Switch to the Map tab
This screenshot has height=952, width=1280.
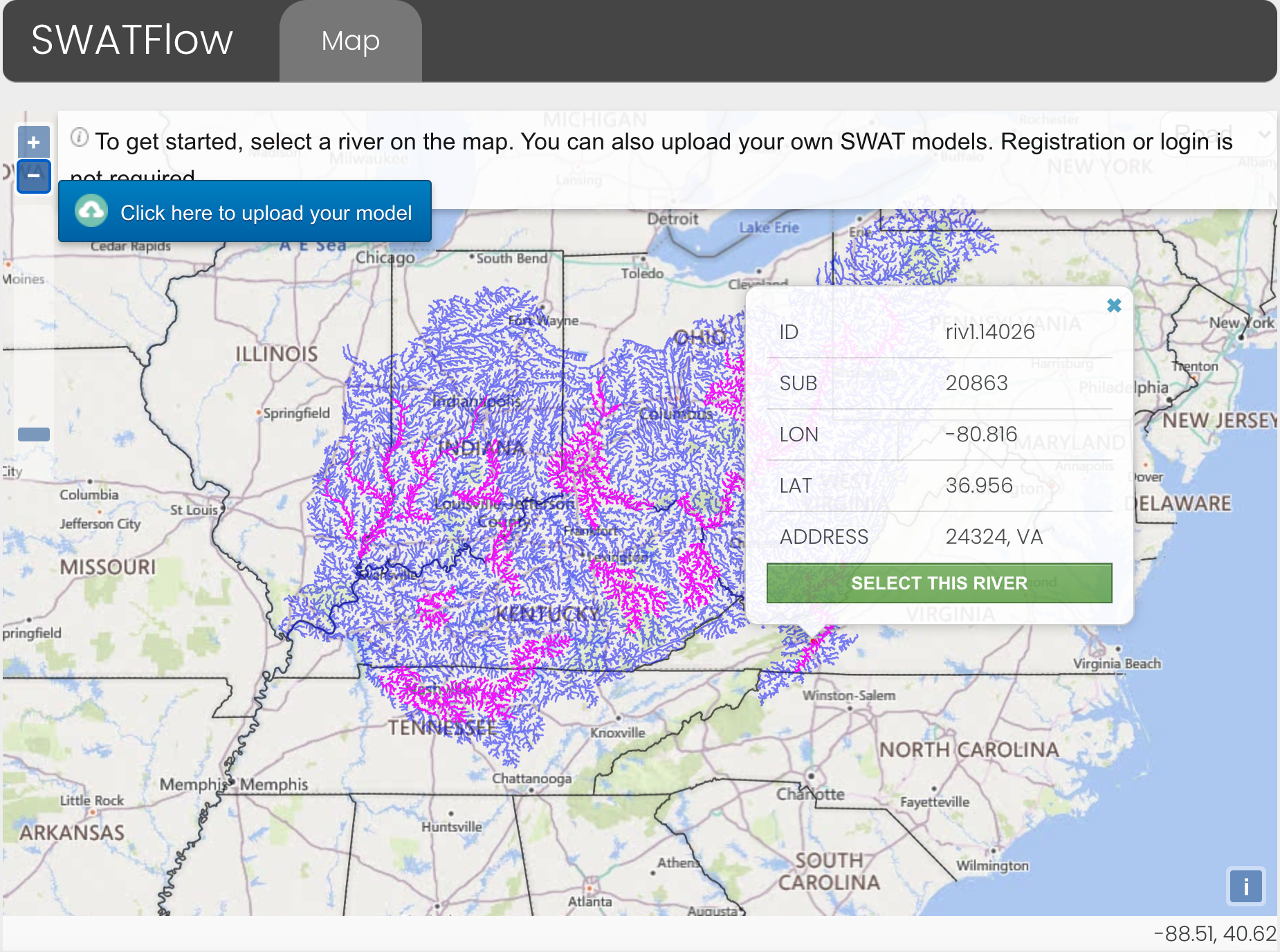[x=350, y=42]
